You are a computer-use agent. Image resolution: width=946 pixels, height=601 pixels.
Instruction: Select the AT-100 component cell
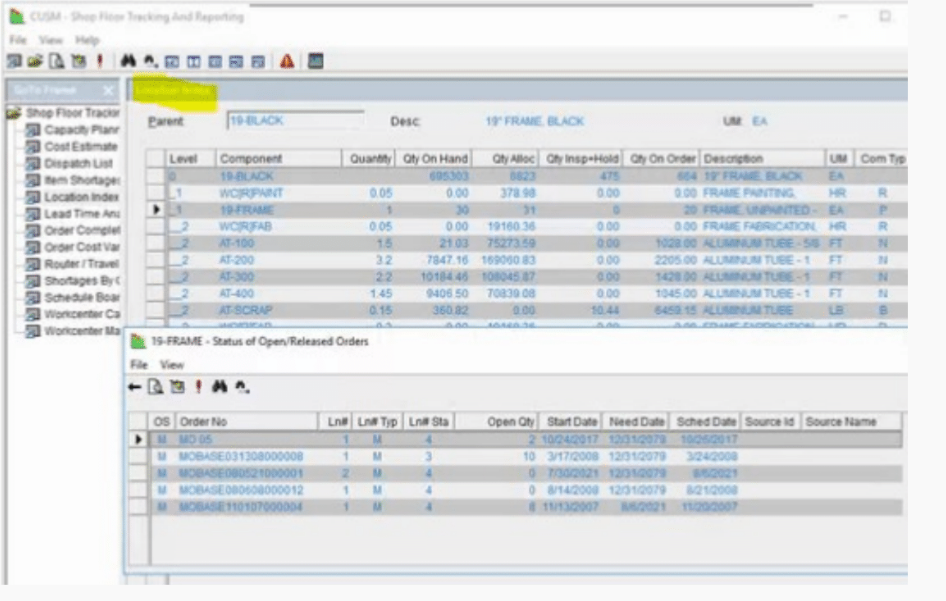(x=278, y=243)
